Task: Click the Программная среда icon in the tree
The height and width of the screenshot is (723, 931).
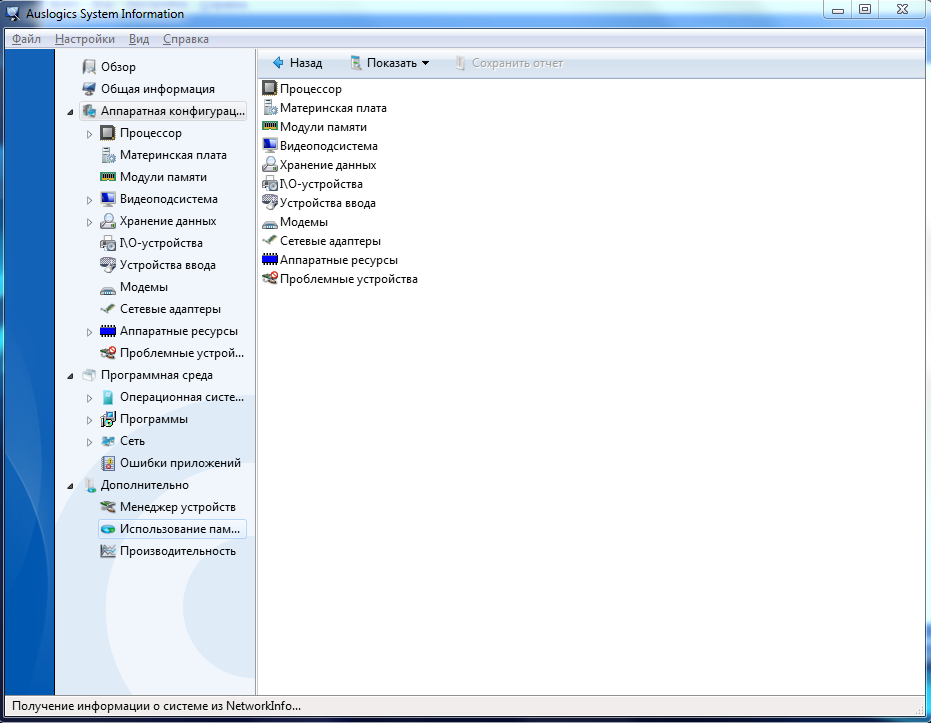Action: [89, 375]
